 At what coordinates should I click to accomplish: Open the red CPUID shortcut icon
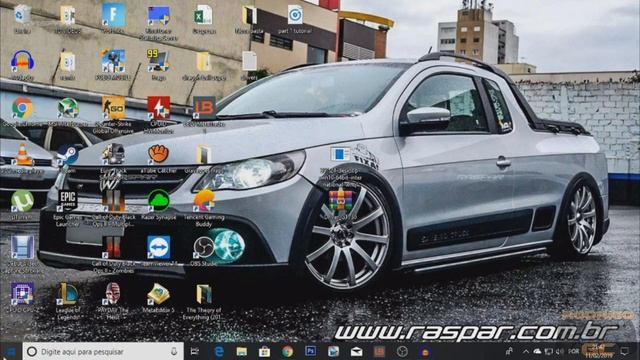[x=158, y=108]
